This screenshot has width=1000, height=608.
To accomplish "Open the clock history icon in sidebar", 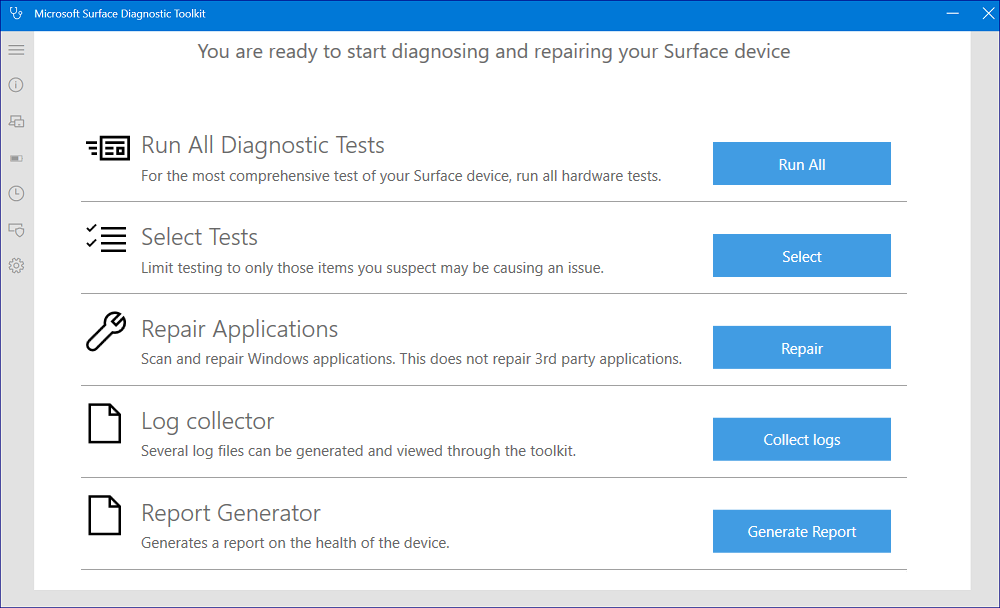I will click(16, 193).
